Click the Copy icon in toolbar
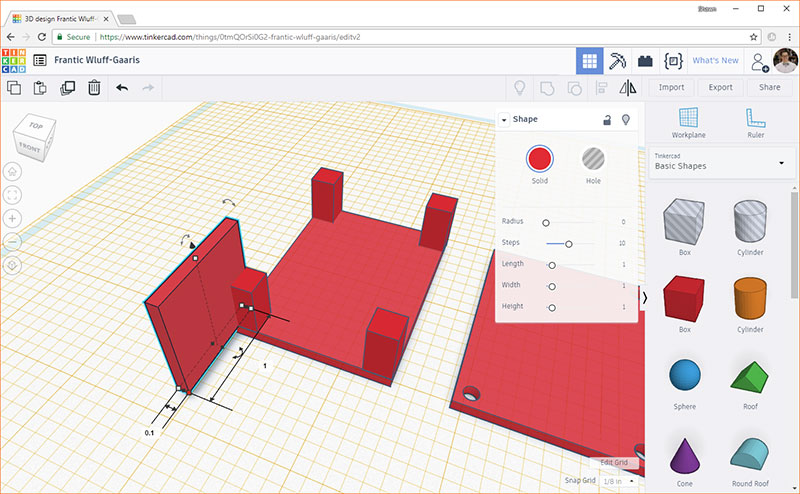 [x=15, y=88]
